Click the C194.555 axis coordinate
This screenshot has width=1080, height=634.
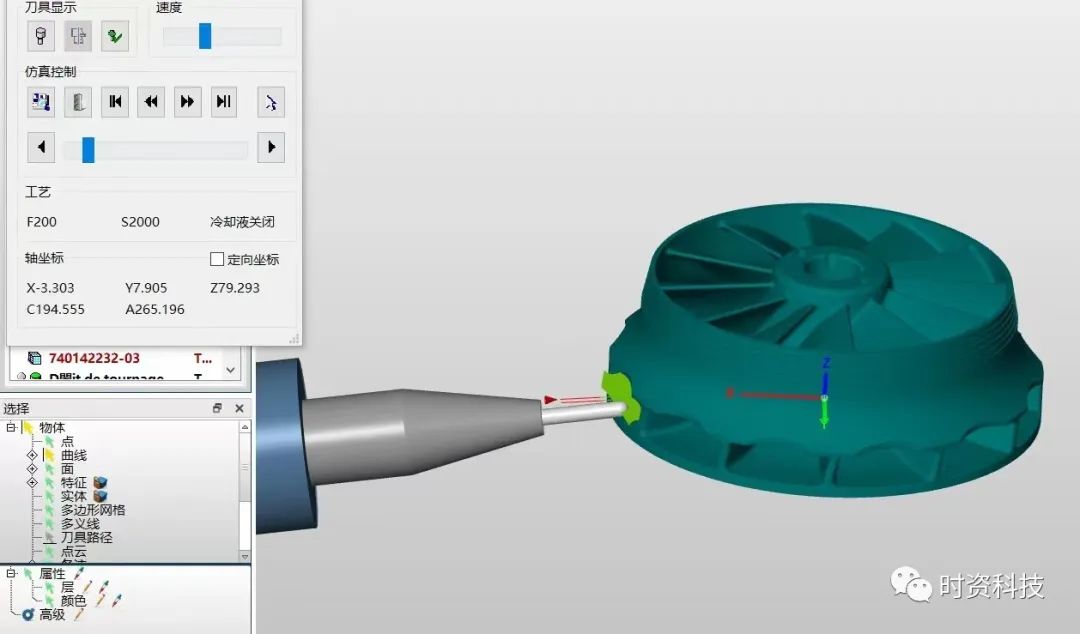pyautogui.click(x=55, y=309)
